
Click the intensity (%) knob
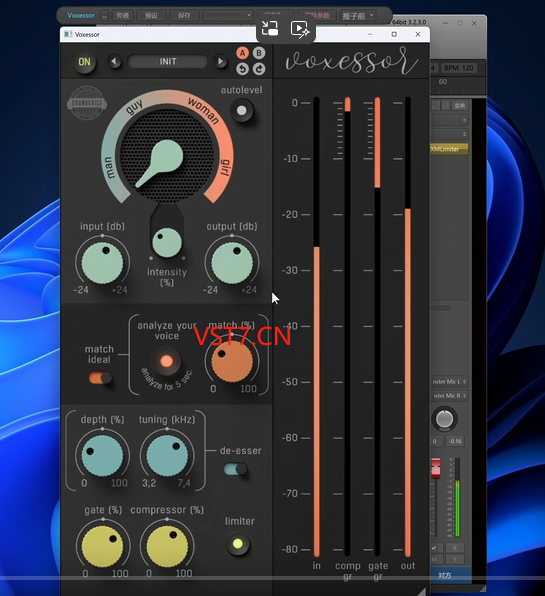[167, 243]
